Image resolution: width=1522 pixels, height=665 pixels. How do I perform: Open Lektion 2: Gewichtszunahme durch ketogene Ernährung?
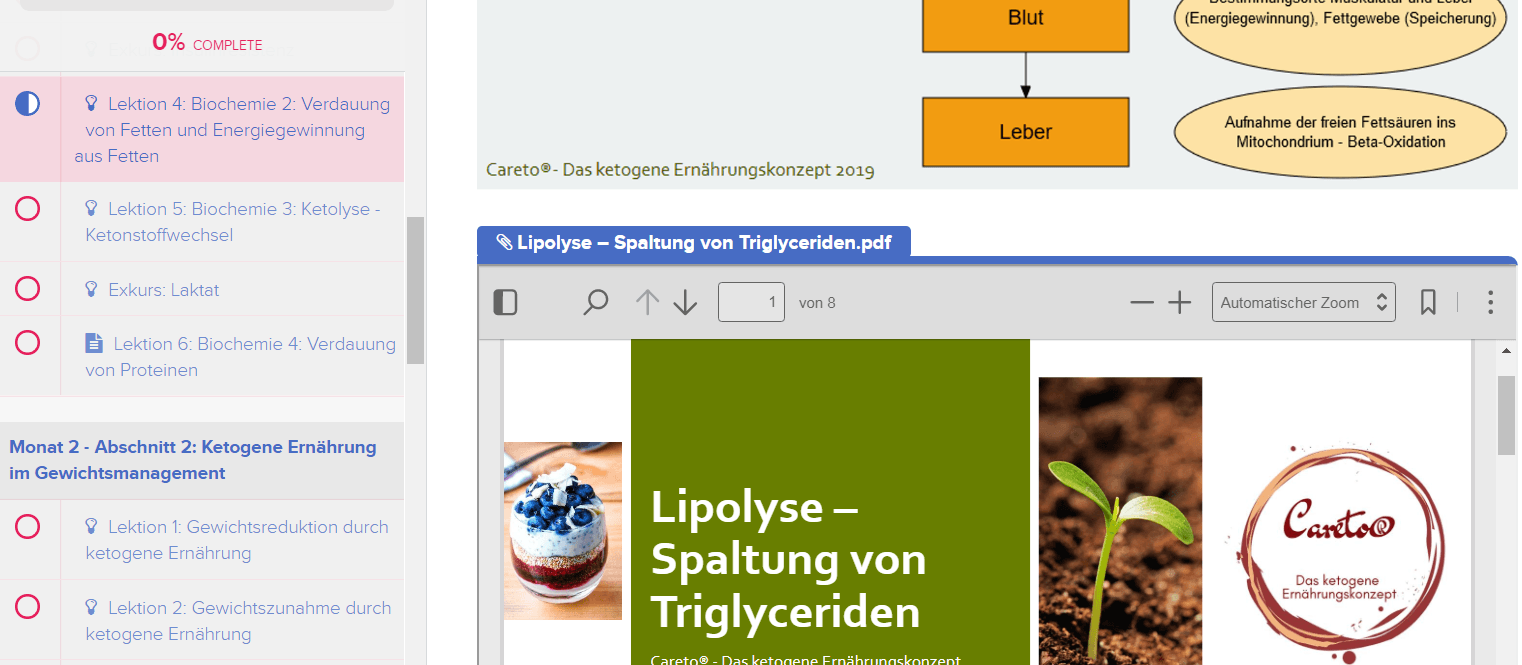(x=238, y=621)
